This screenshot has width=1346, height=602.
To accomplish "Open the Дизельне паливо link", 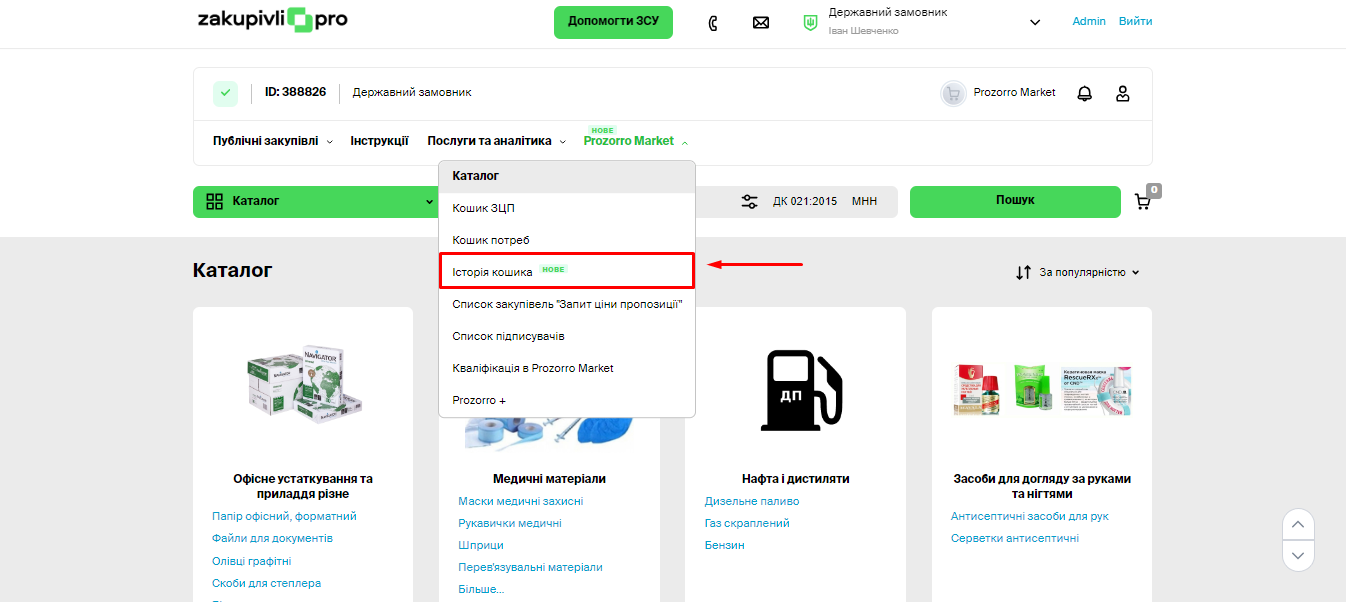I will click(x=752, y=501).
